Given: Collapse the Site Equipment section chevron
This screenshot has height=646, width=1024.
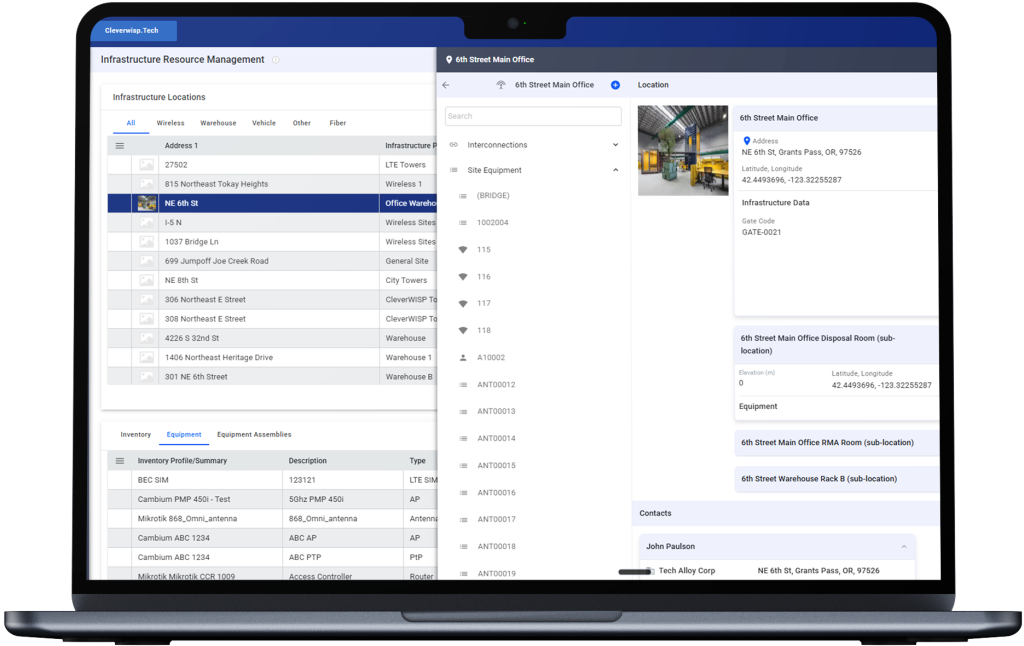Looking at the screenshot, I should tap(615, 170).
